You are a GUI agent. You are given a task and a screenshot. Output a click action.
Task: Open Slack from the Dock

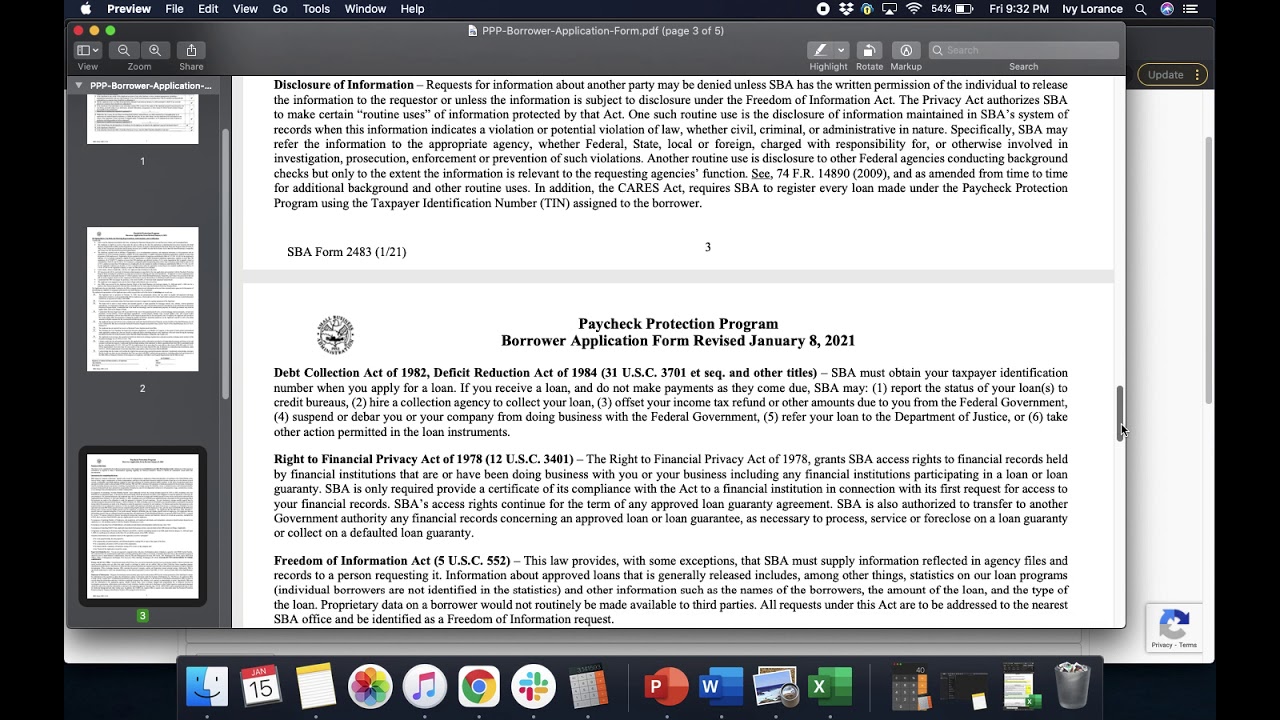tap(532, 687)
